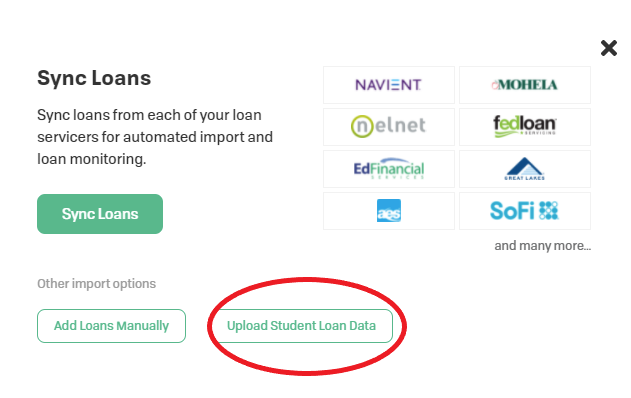Click the Sync Loans heading title

click(x=94, y=78)
